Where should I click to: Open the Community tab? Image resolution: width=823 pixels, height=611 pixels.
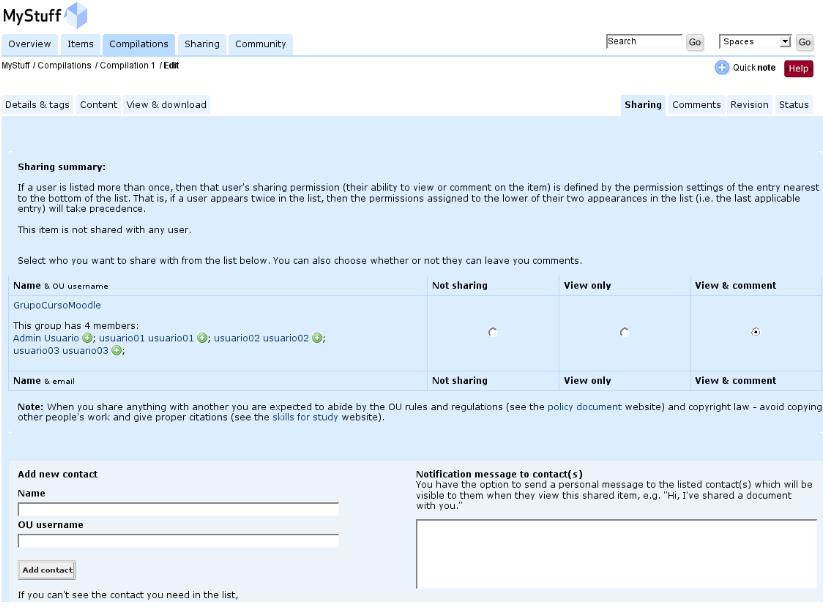tap(260, 44)
